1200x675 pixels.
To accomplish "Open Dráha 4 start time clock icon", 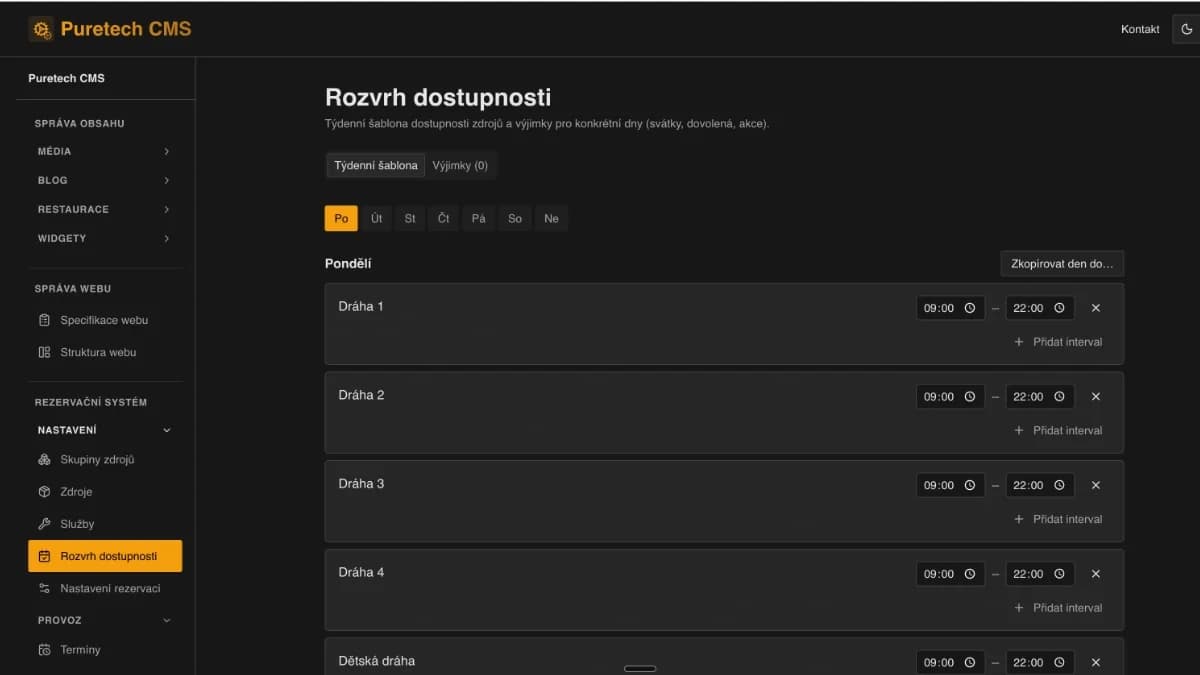I will tap(970, 574).
